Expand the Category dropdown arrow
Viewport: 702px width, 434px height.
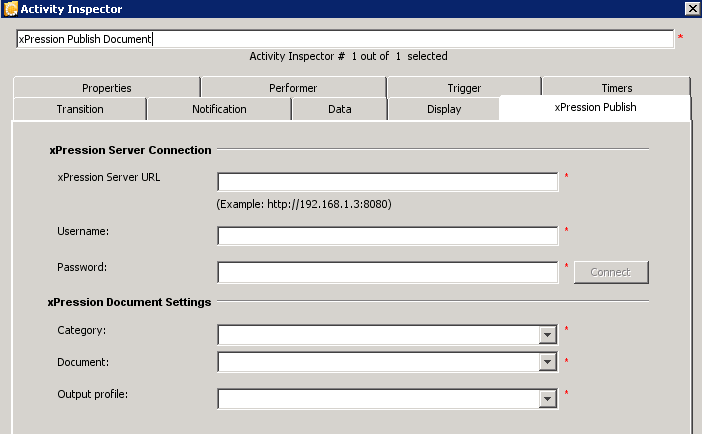click(x=547, y=336)
